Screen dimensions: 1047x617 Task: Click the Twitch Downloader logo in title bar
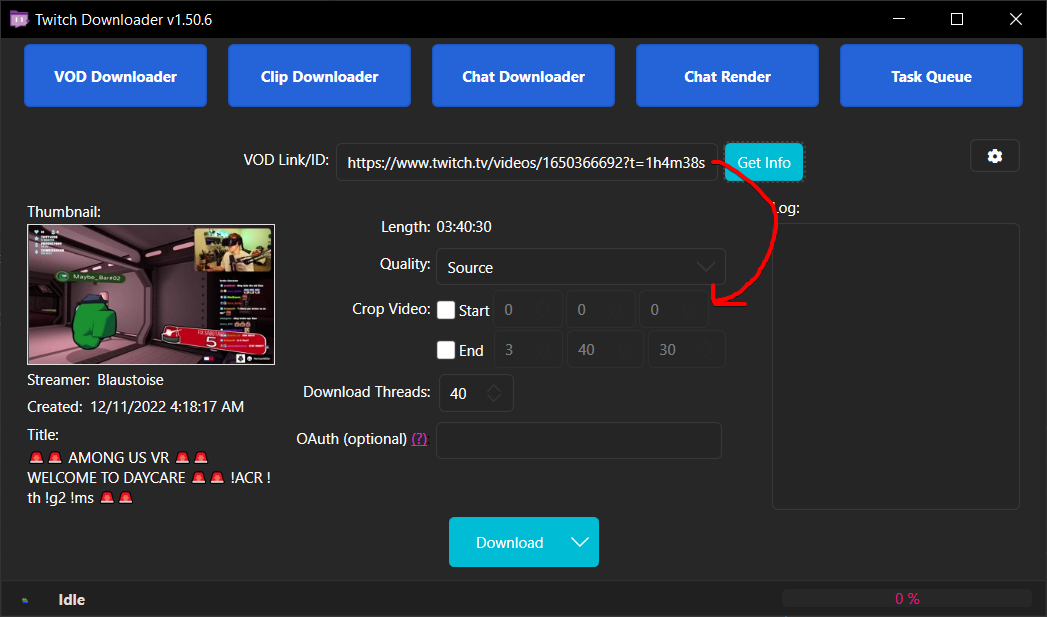click(19, 18)
